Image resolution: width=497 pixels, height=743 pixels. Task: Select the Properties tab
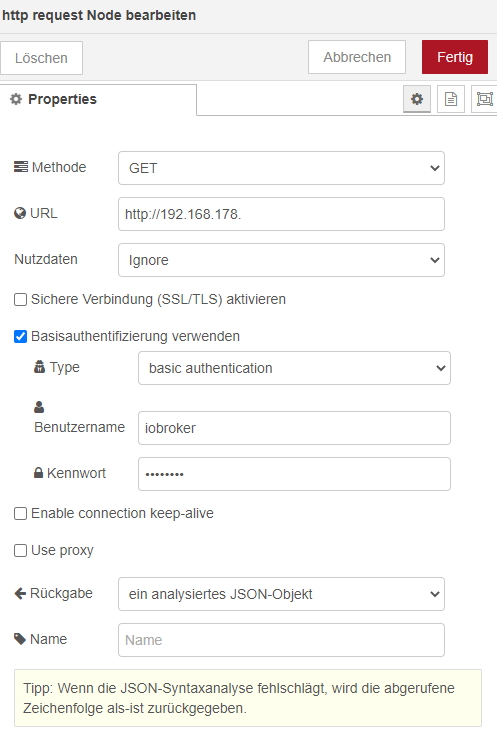click(x=98, y=100)
